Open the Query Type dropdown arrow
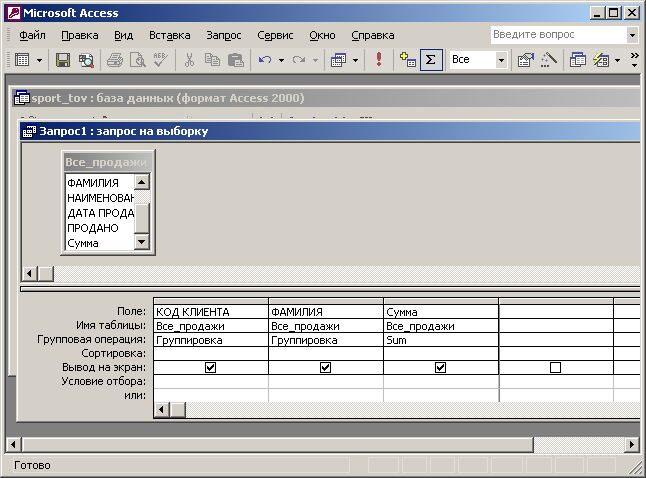The width and height of the screenshot is (646, 478). pos(355,60)
